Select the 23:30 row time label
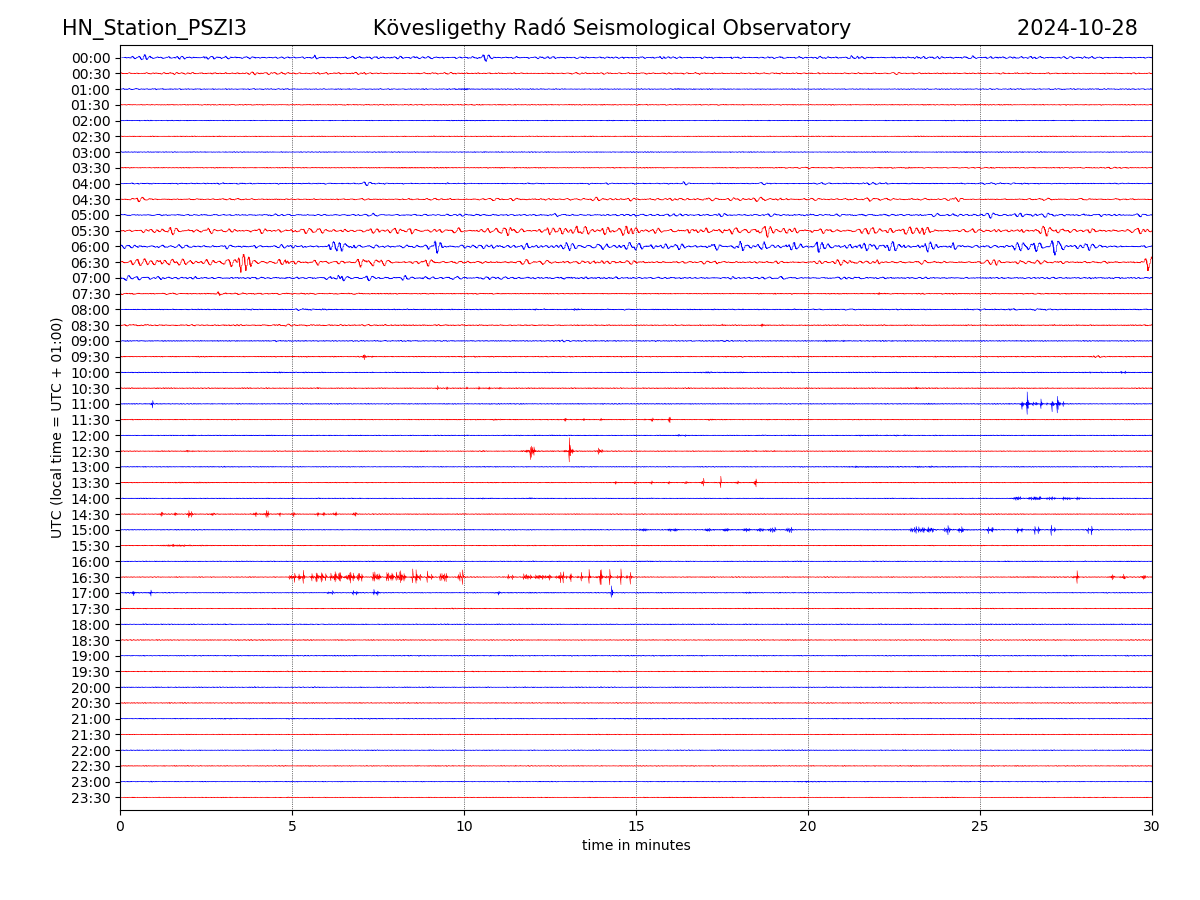The width and height of the screenshot is (1200, 900). coord(91,798)
